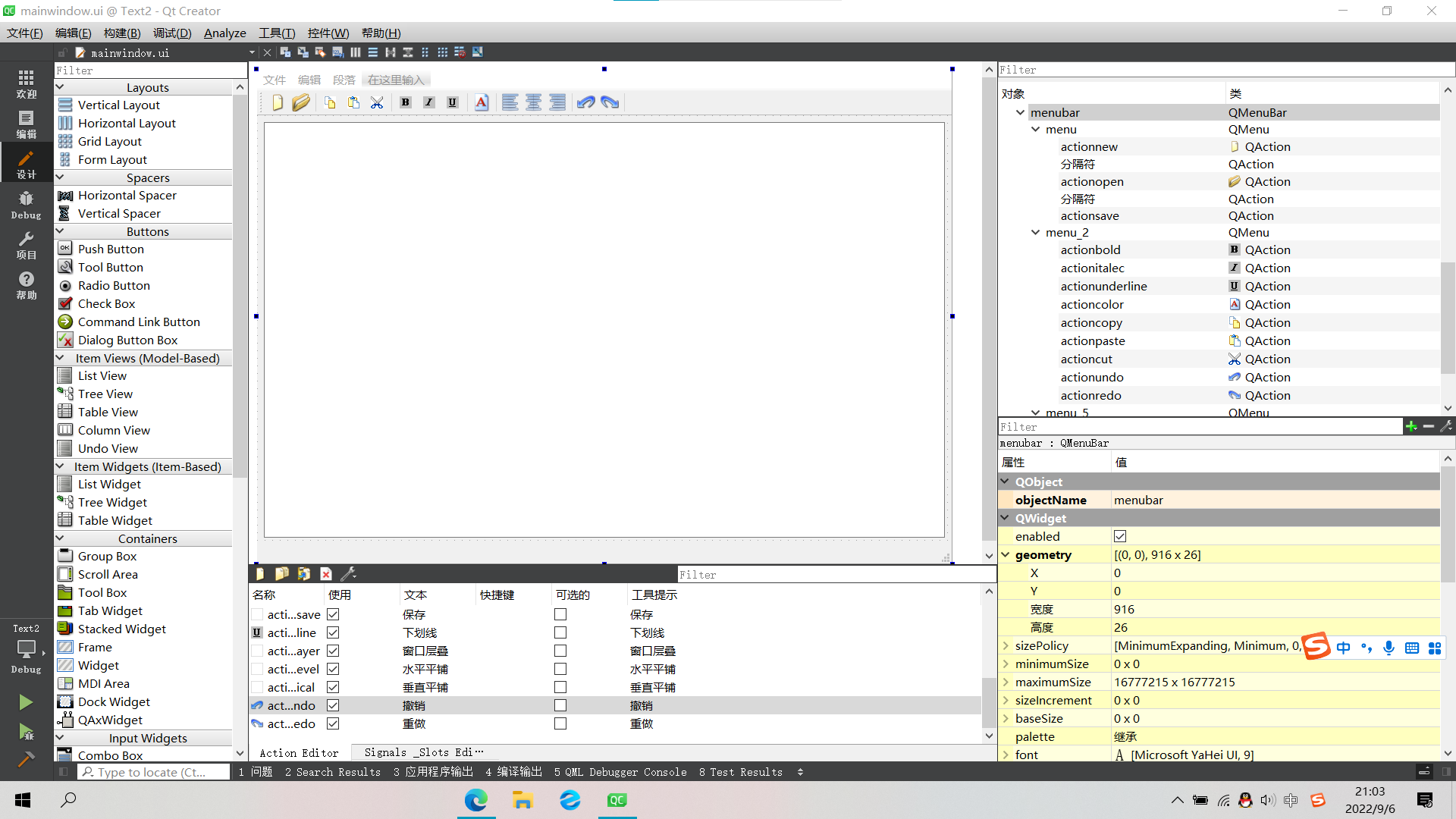1456x819 pixels.
Task: Click the green plus add property icon
Action: tap(1411, 427)
